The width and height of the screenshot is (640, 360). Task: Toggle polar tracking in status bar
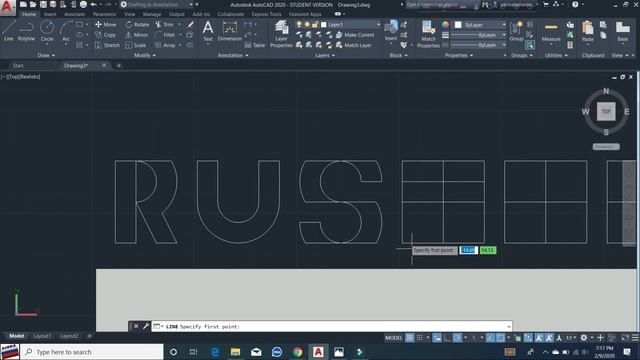[x=458, y=338]
